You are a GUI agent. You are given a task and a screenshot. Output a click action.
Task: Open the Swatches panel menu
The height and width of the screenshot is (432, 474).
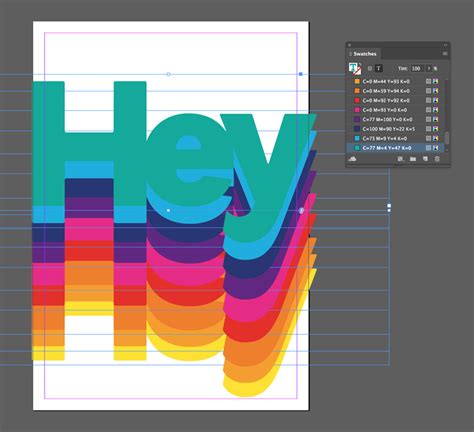point(445,53)
